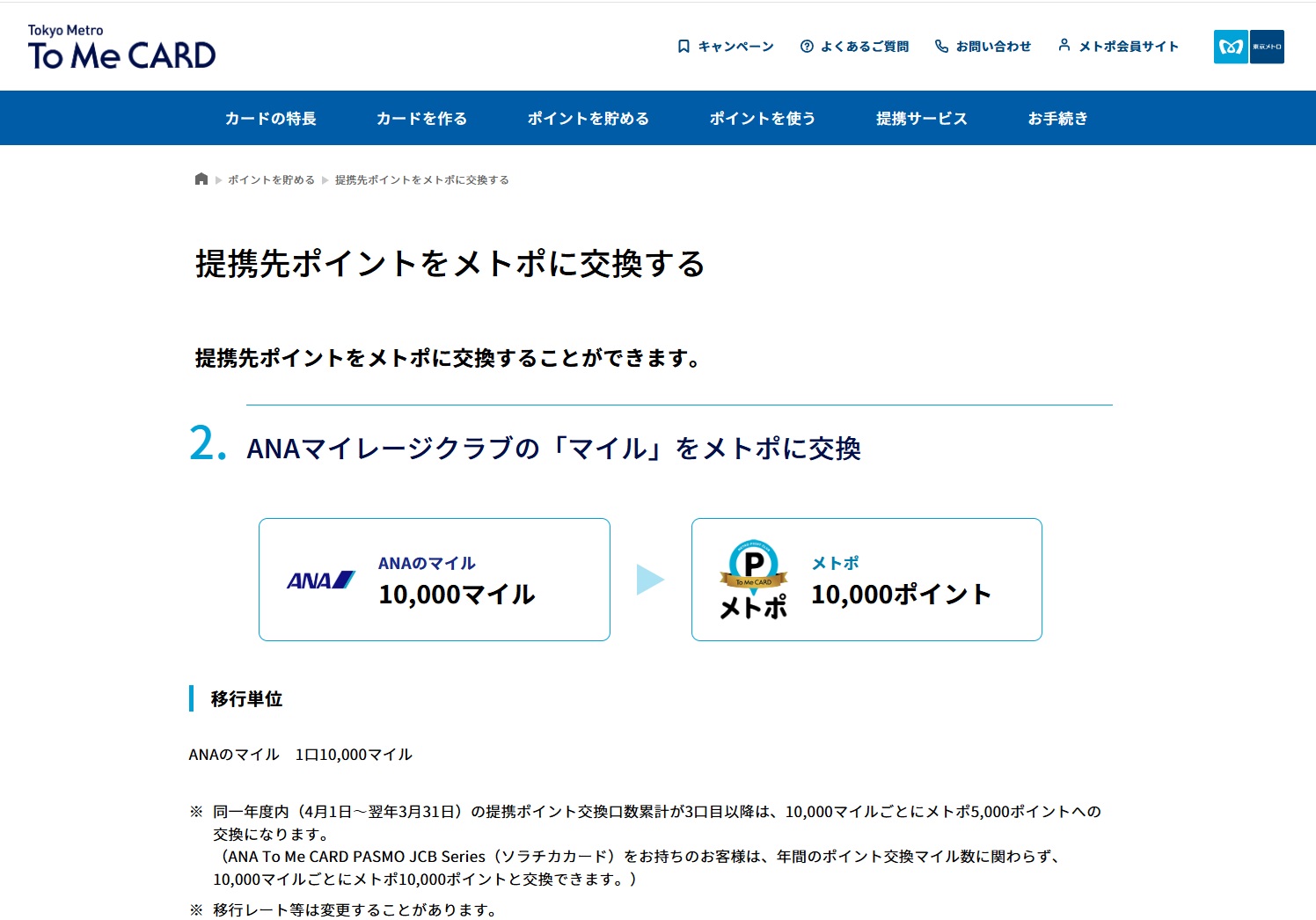Open campaigns via the bookmark icon
Screen dimensions: 1316x920
coord(682,46)
